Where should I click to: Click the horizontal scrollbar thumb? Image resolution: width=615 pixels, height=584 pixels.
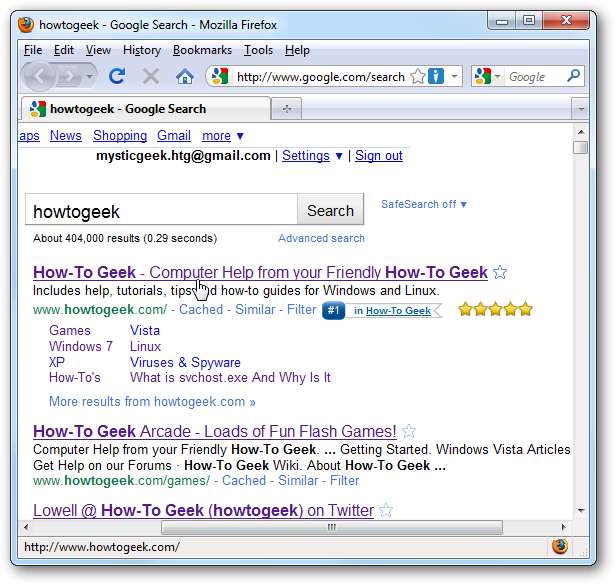coord(332,528)
